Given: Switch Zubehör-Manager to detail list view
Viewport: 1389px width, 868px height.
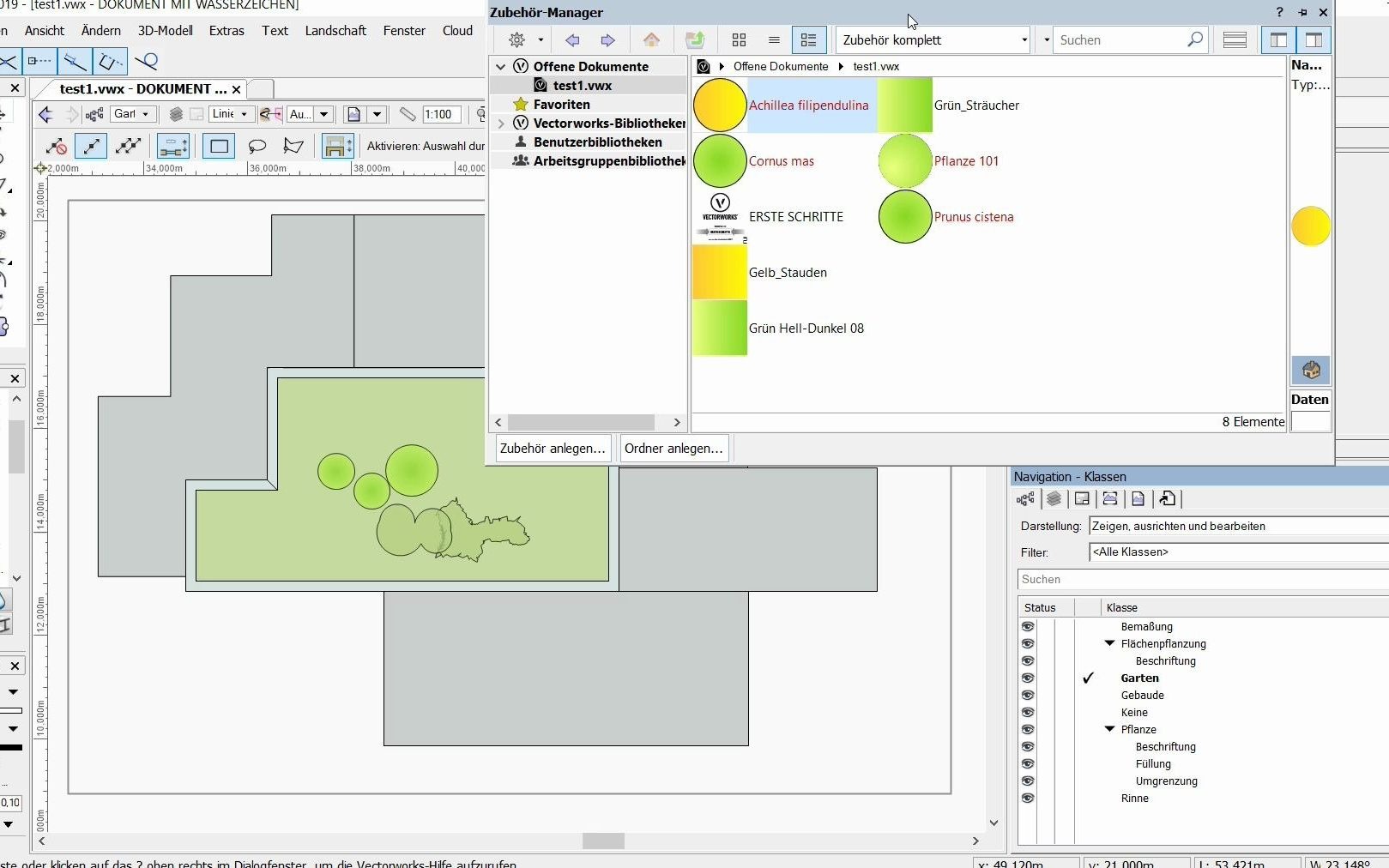Looking at the screenshot, I should pyautogui.click(x=807, y=39).
